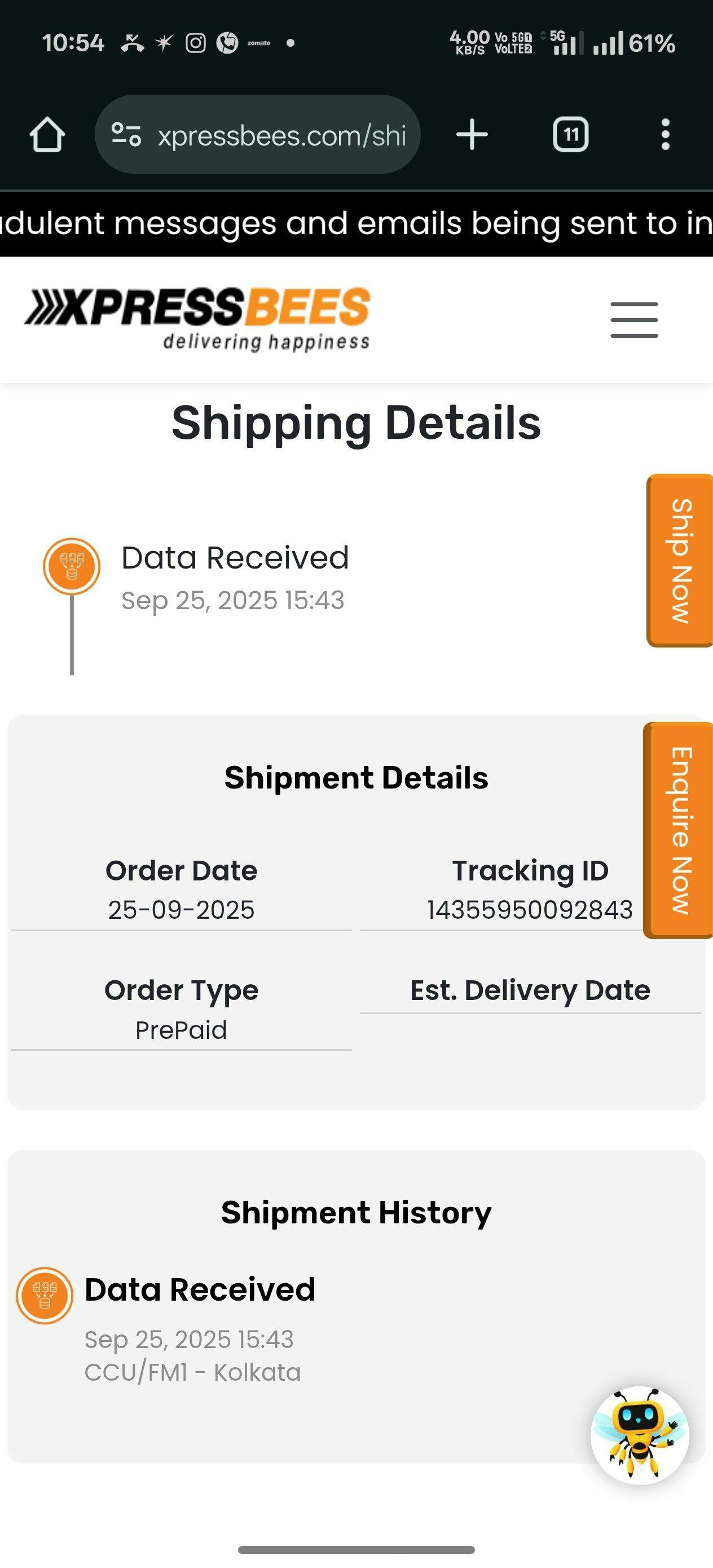Tap the Instagram notification icon in status bar
Viewport: 713px width, 1568px height.
click(195, 43)
